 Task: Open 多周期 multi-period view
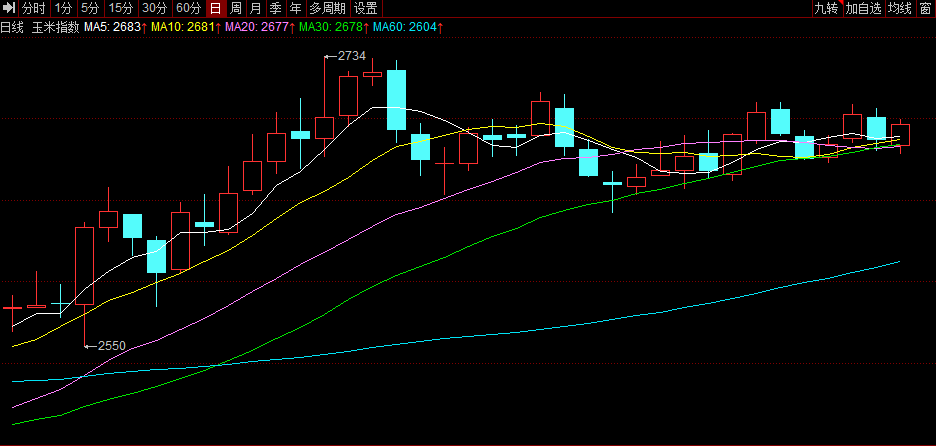[x=327, y=8]
